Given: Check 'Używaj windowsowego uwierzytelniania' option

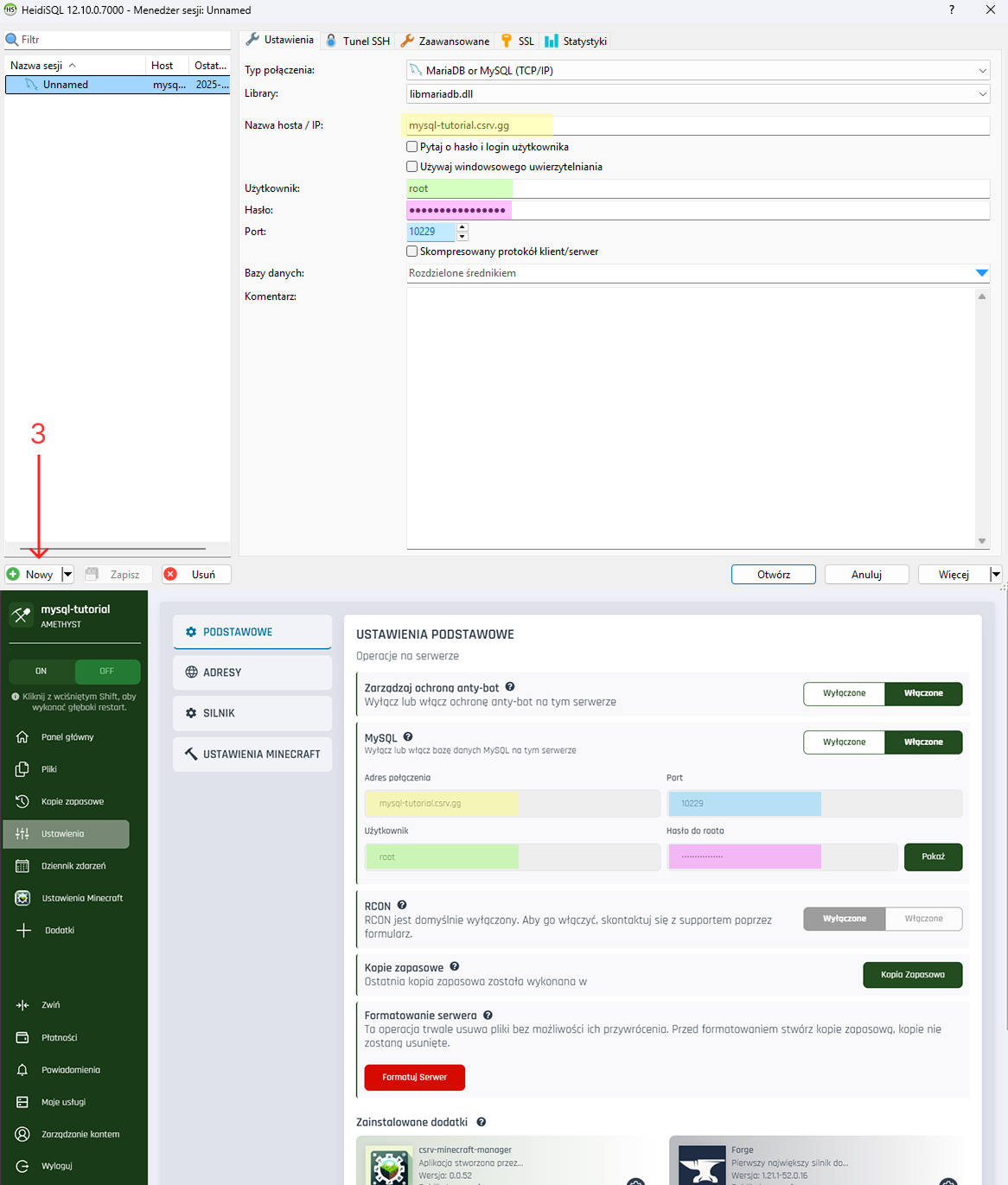Looking at the screenshot, I should click(412, 167).
